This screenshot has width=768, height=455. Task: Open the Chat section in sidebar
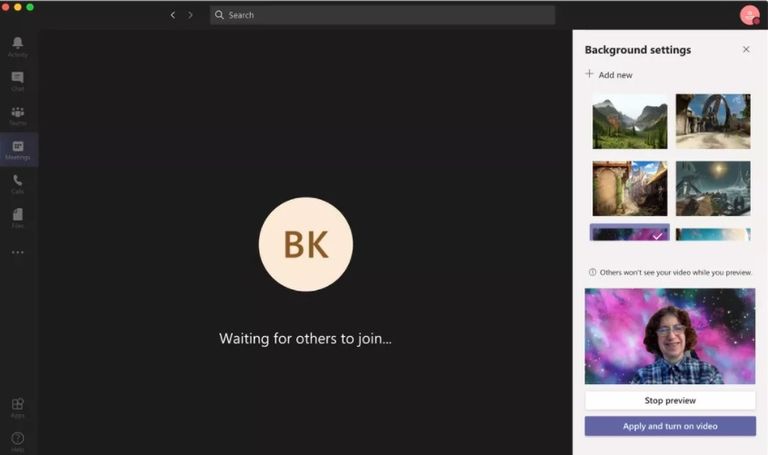pyautogui.click(x=18, y=81)
